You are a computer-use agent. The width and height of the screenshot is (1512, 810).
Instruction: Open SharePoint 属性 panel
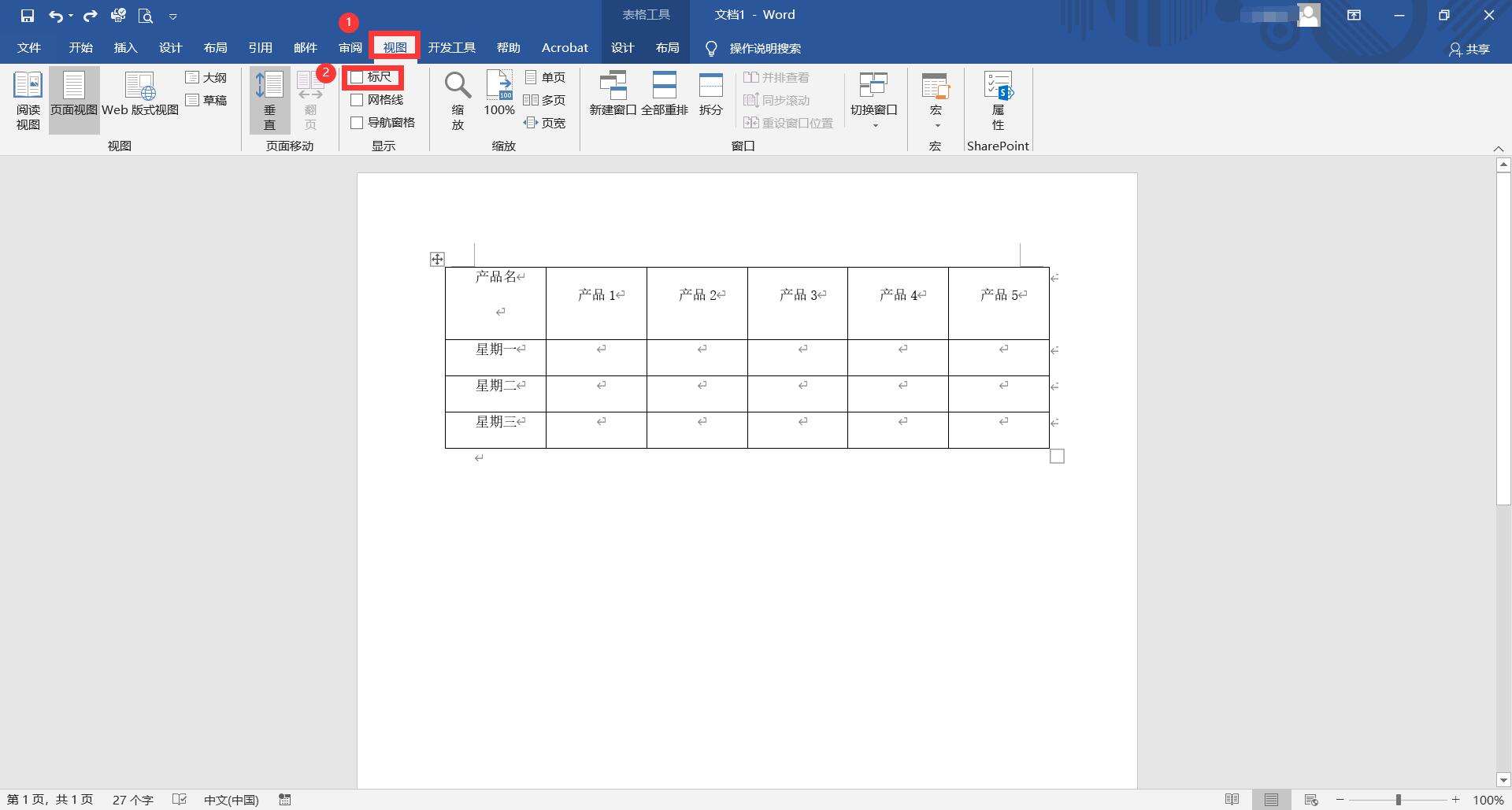[998, 99]
